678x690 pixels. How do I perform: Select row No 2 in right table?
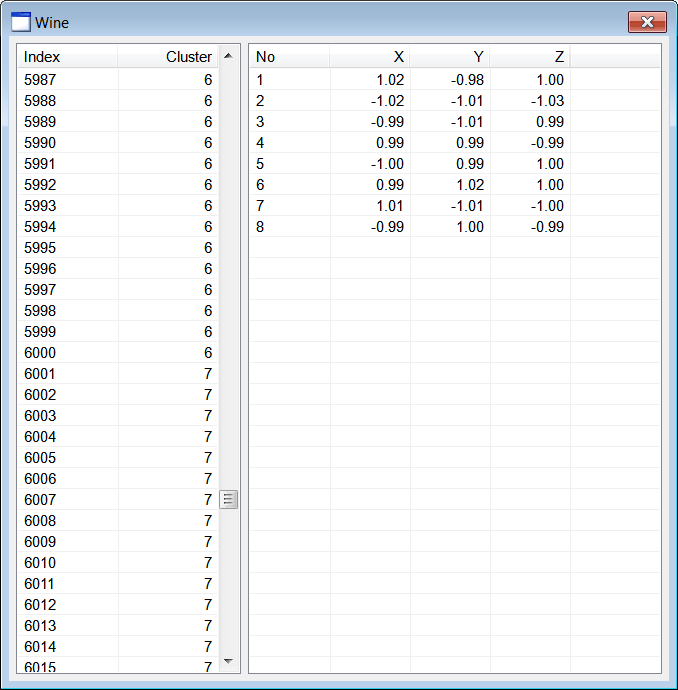tap(455, 101)
